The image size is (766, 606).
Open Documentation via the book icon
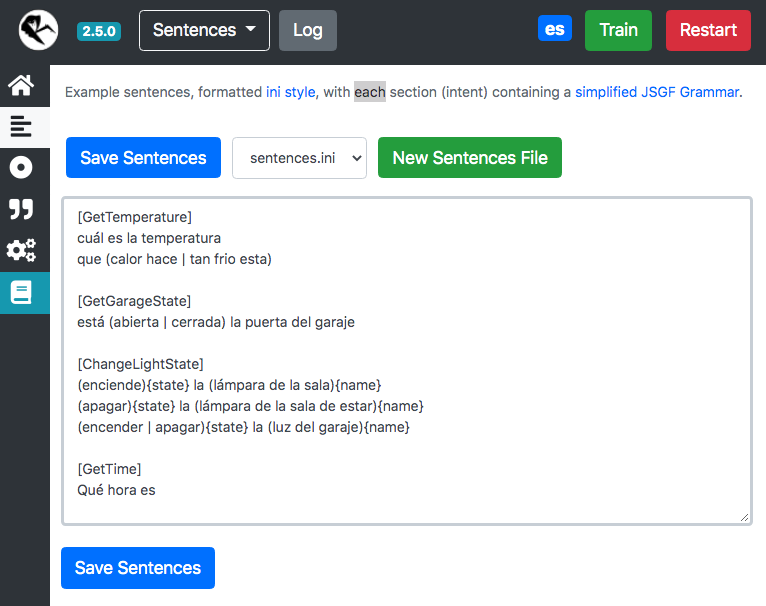(x=21, y=292)
